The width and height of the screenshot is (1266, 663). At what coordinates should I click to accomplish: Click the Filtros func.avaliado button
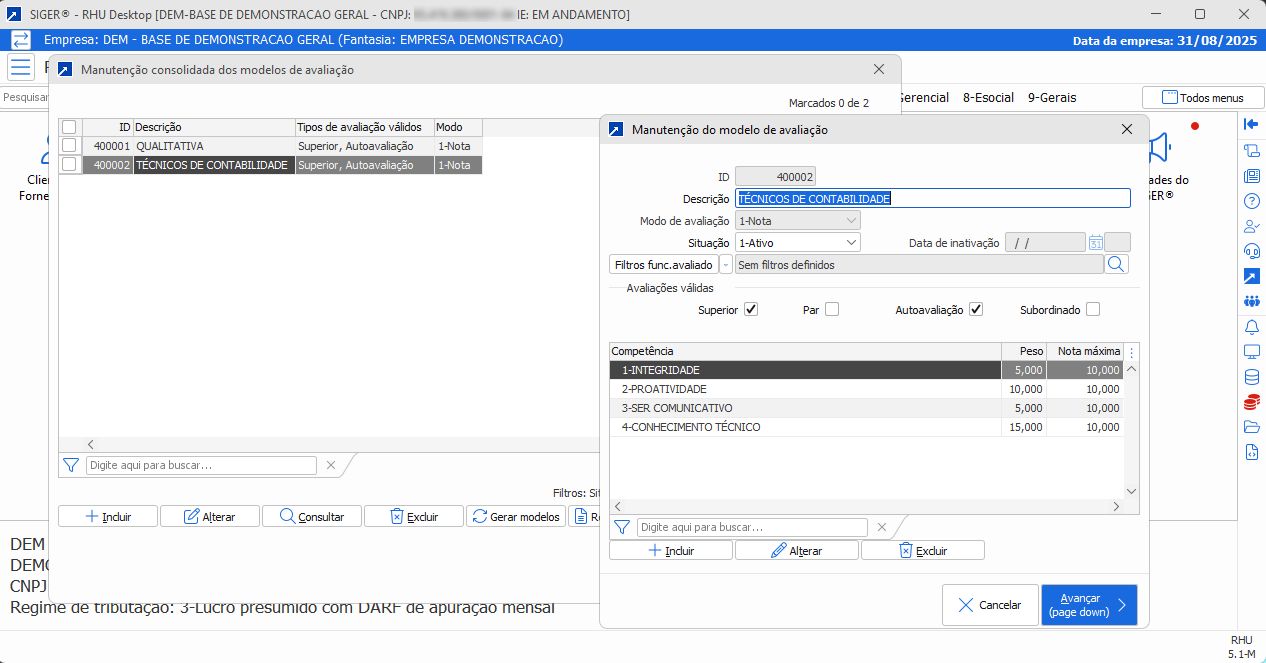pos(664,265)
